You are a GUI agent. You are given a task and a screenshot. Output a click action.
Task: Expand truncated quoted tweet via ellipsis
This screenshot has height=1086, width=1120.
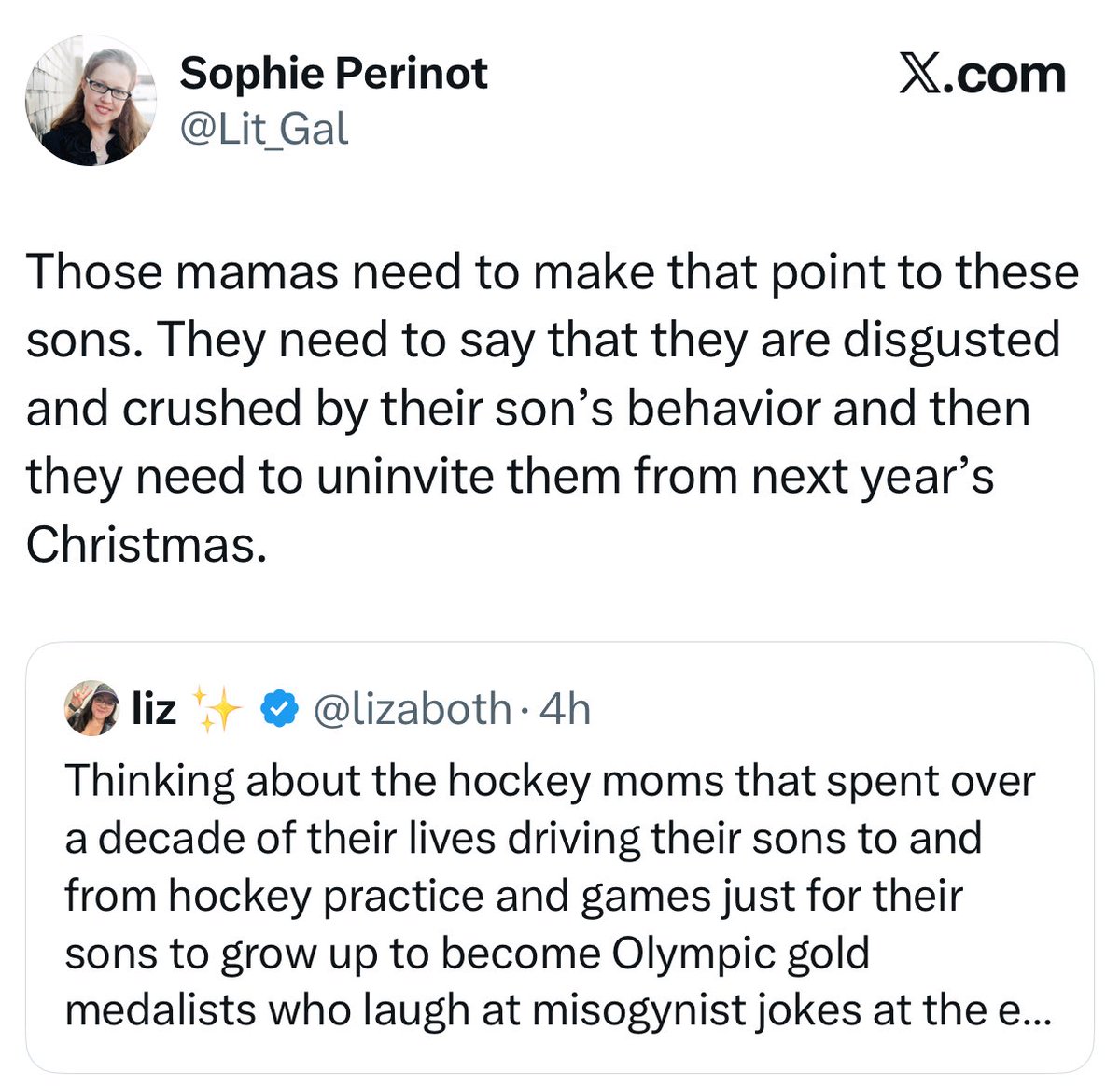1035,1010
